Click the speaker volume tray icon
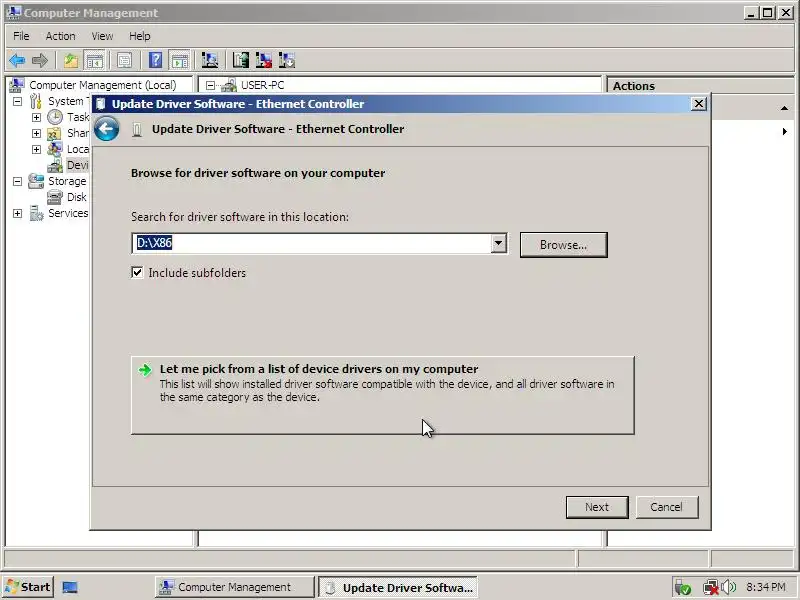This screenshot has width=800, height=600. tap(729, 587)
